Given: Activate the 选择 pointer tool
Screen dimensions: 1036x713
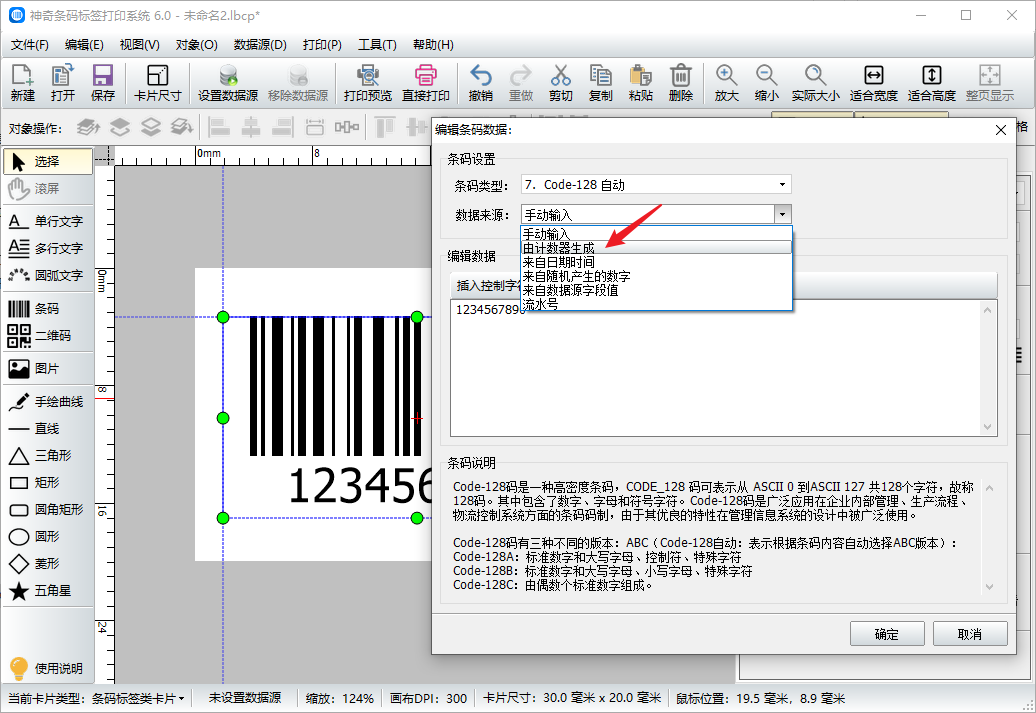Looking at the screenshot, I should point(48,161).
